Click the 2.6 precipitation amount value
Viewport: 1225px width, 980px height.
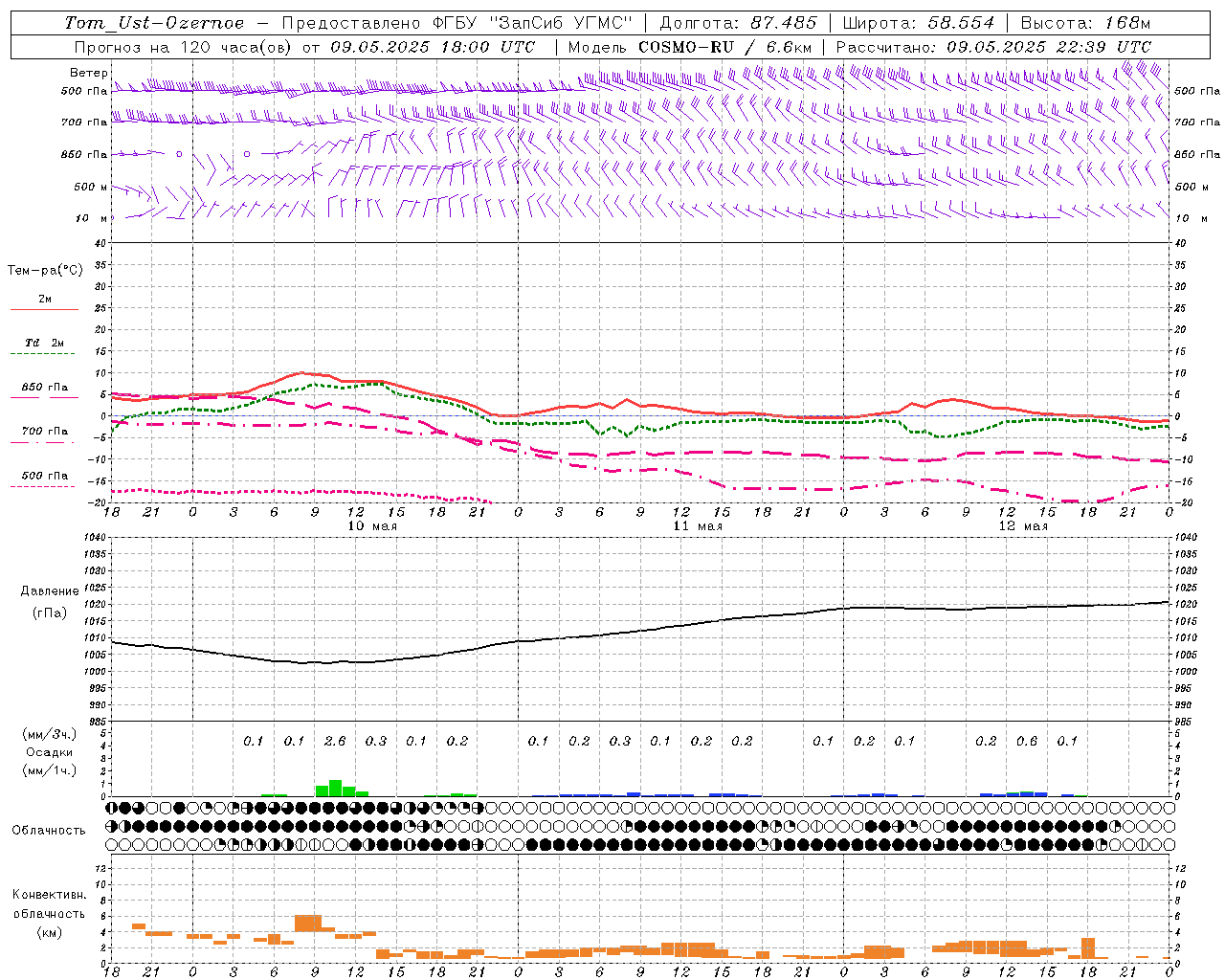pyautogui.click(x=335, y=741)
